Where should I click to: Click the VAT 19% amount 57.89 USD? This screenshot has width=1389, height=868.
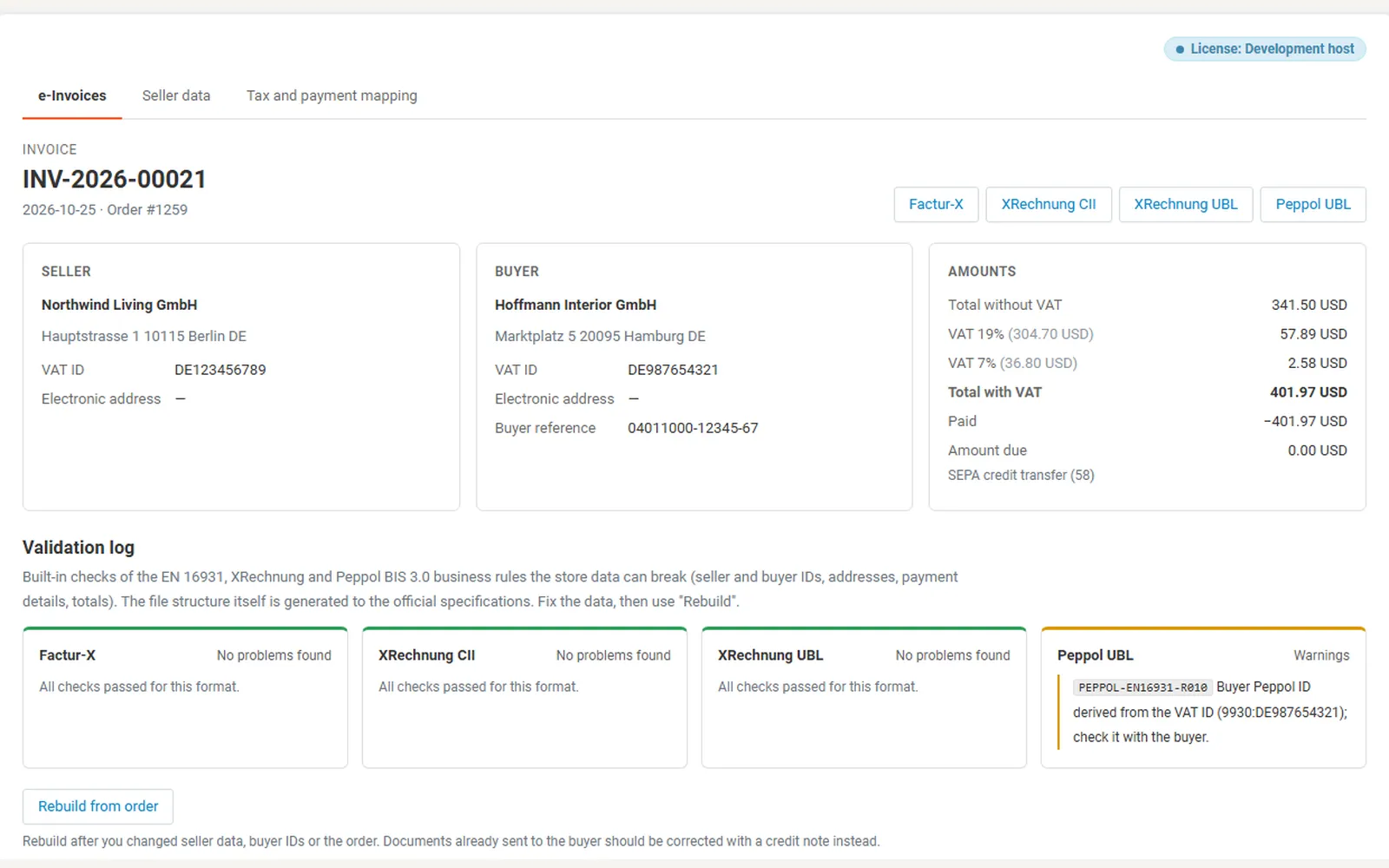click(1313, 334)
